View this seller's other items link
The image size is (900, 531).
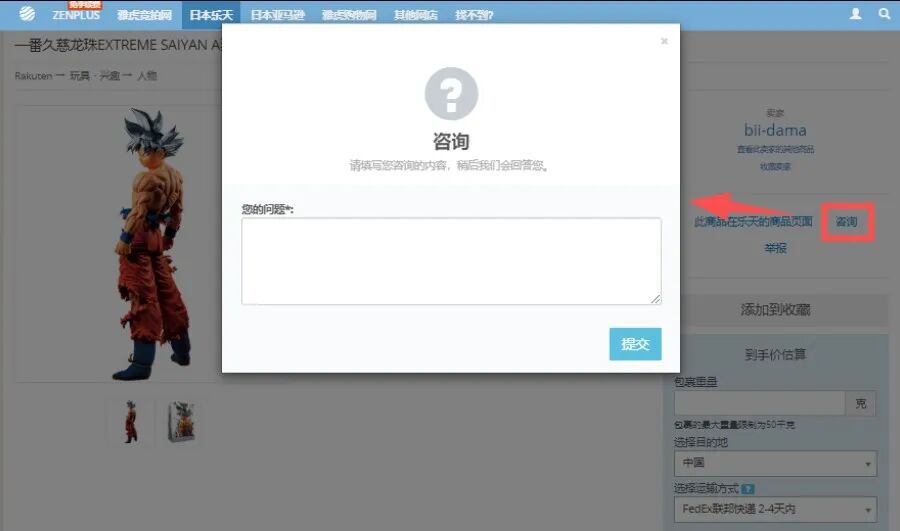tap(775, 149)
